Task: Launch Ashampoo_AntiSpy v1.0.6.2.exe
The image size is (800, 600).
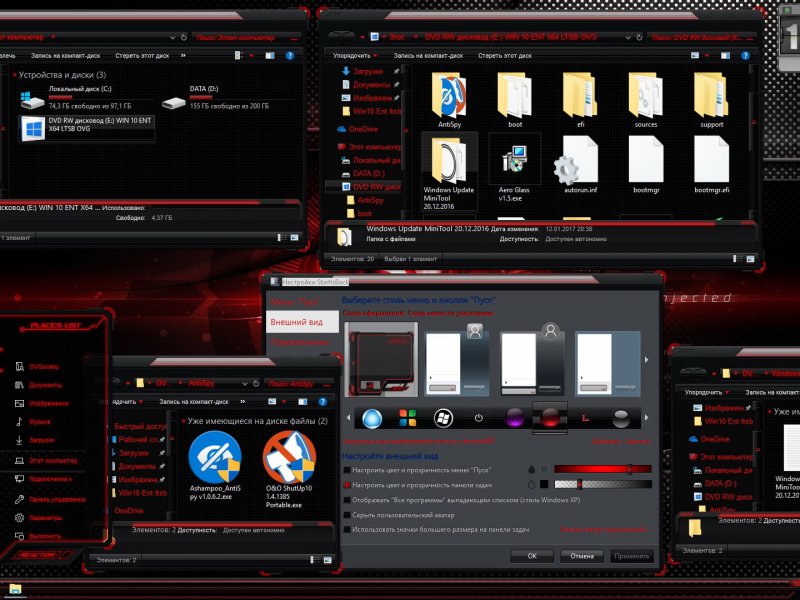Action: 215,465
